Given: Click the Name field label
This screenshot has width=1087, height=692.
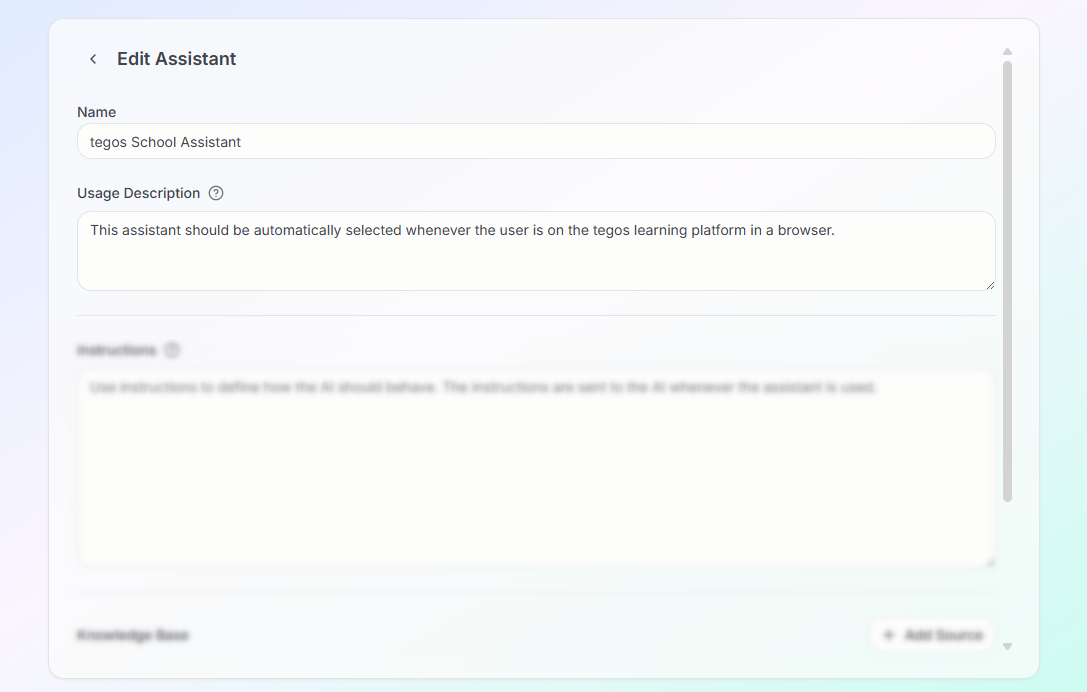Looking at the screenshot, I should click(x=96, y=112).
